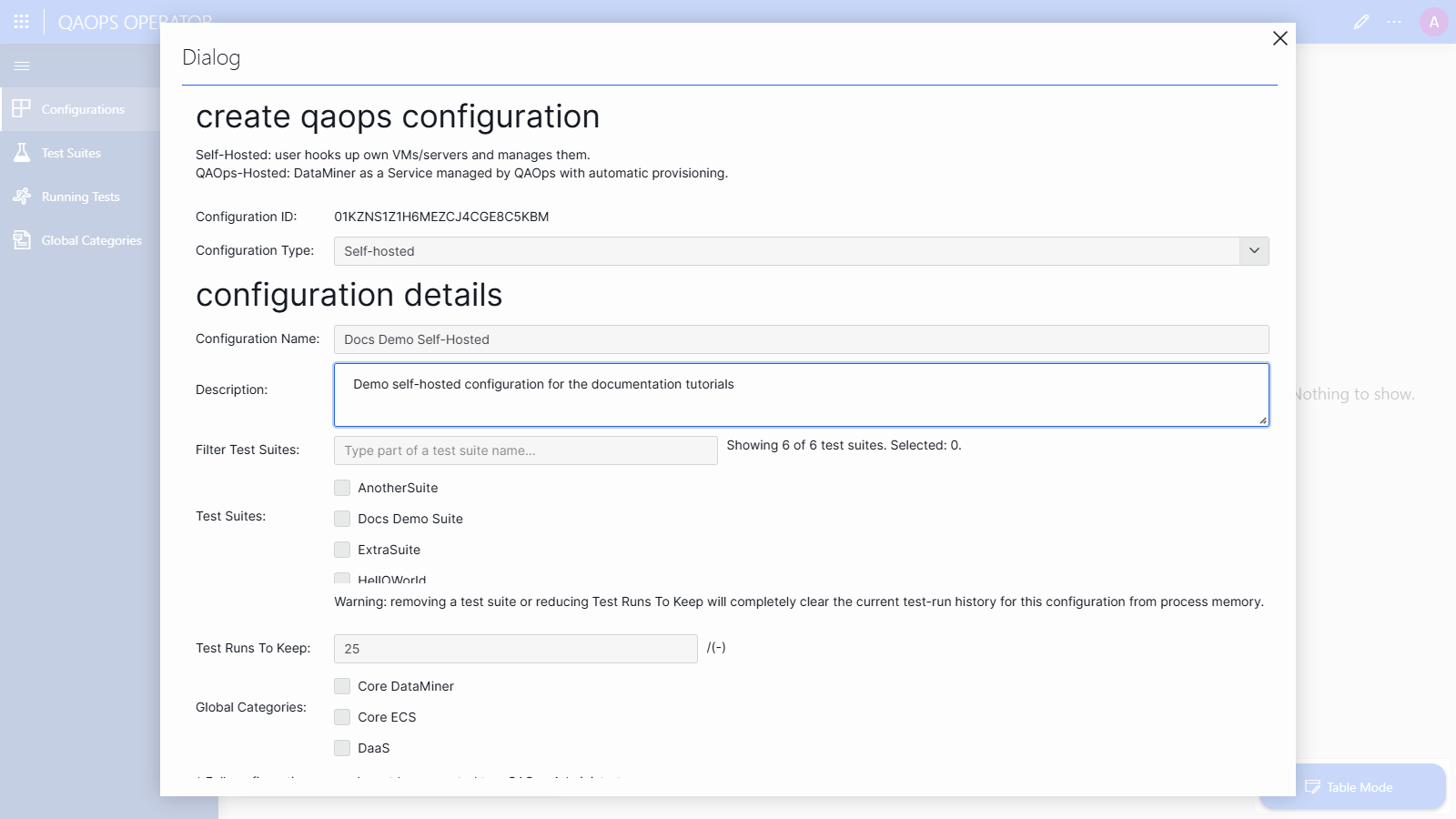Viewport: 1456px width, 819px height.
Task: Open the Running Tests page
Action: (x=80, y=197)
